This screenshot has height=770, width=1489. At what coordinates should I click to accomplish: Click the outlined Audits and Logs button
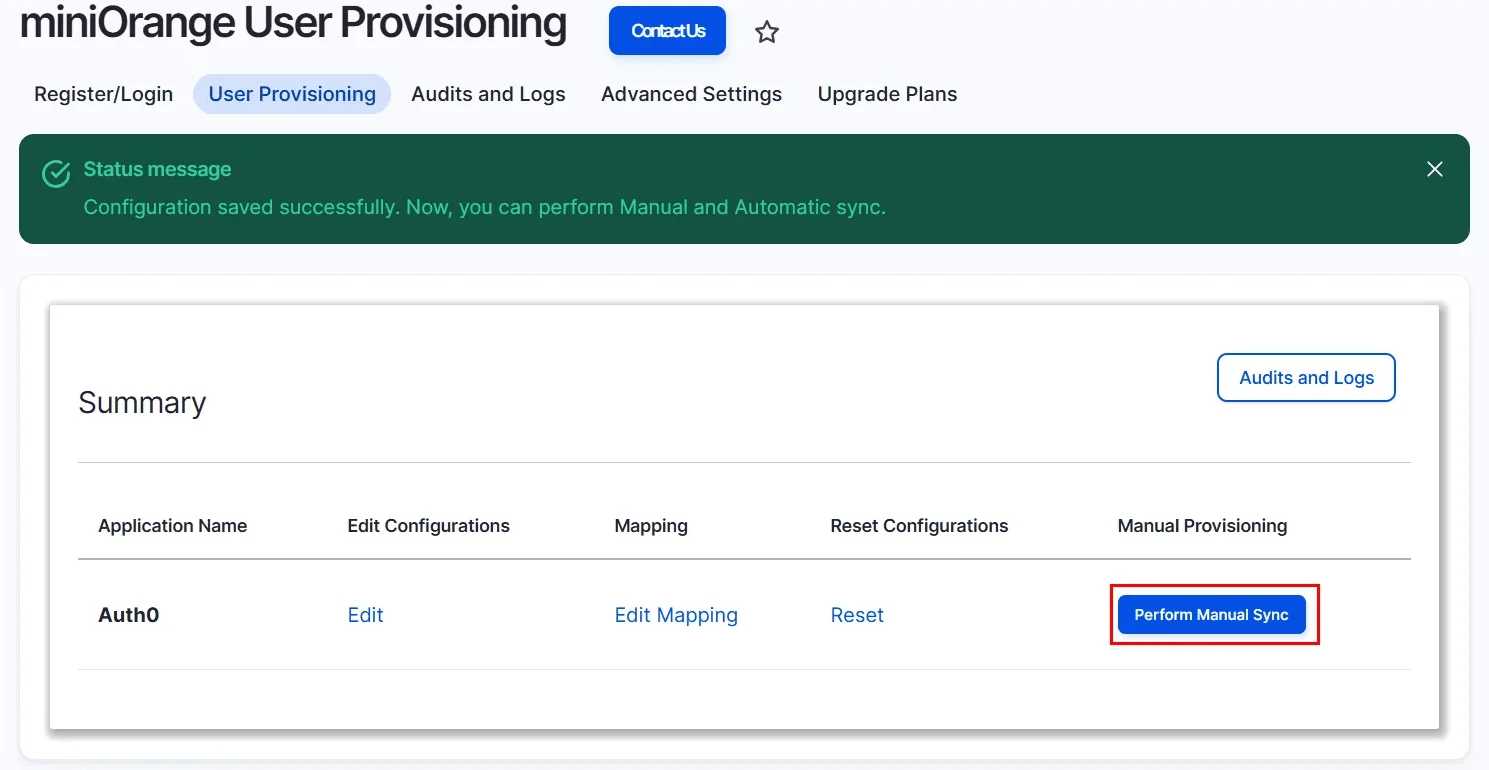1306,378
